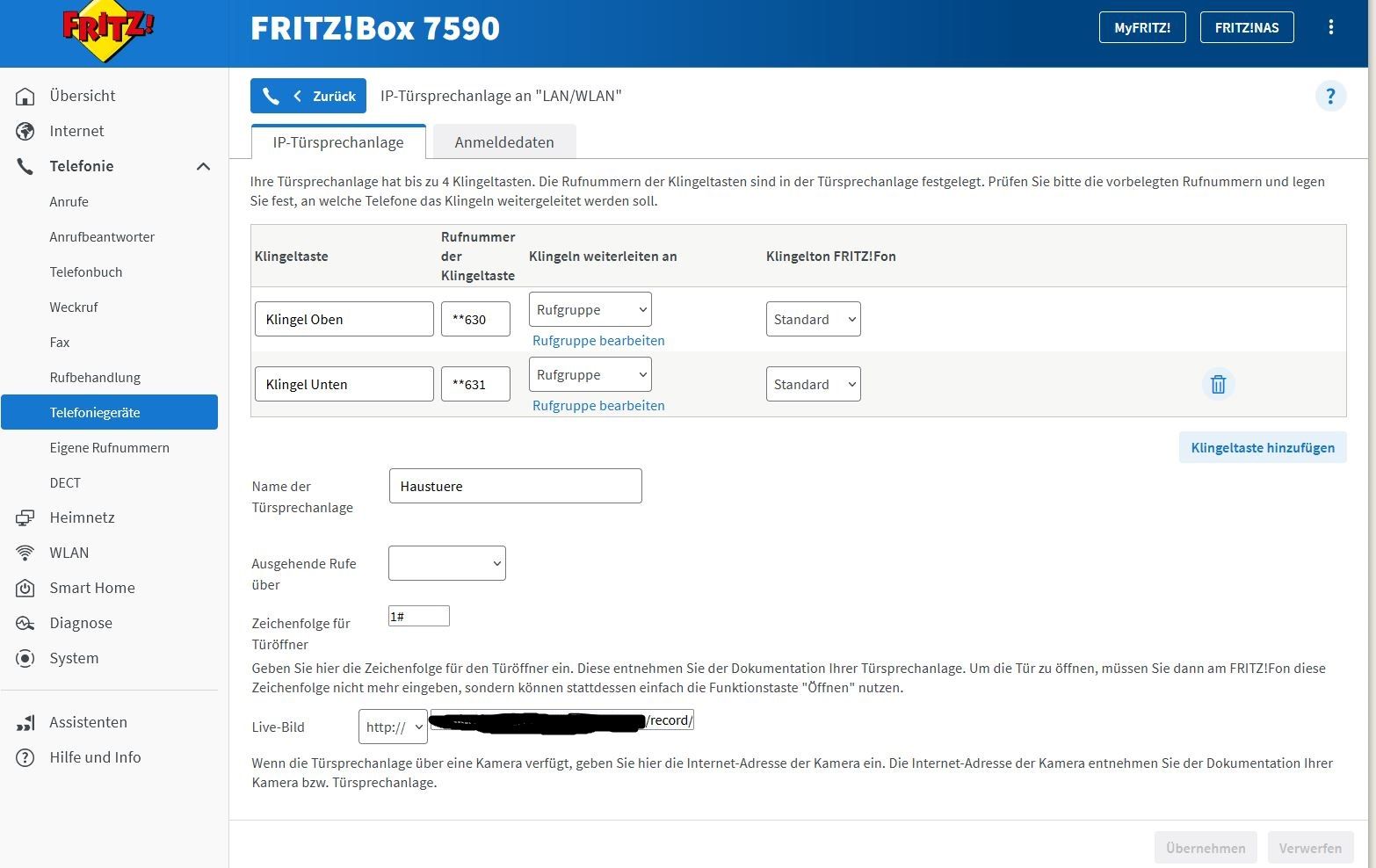Viewport: 1376px width, 868px height.
Task: Click the Hilfe und Info icon
Action: tap(25, 757)
